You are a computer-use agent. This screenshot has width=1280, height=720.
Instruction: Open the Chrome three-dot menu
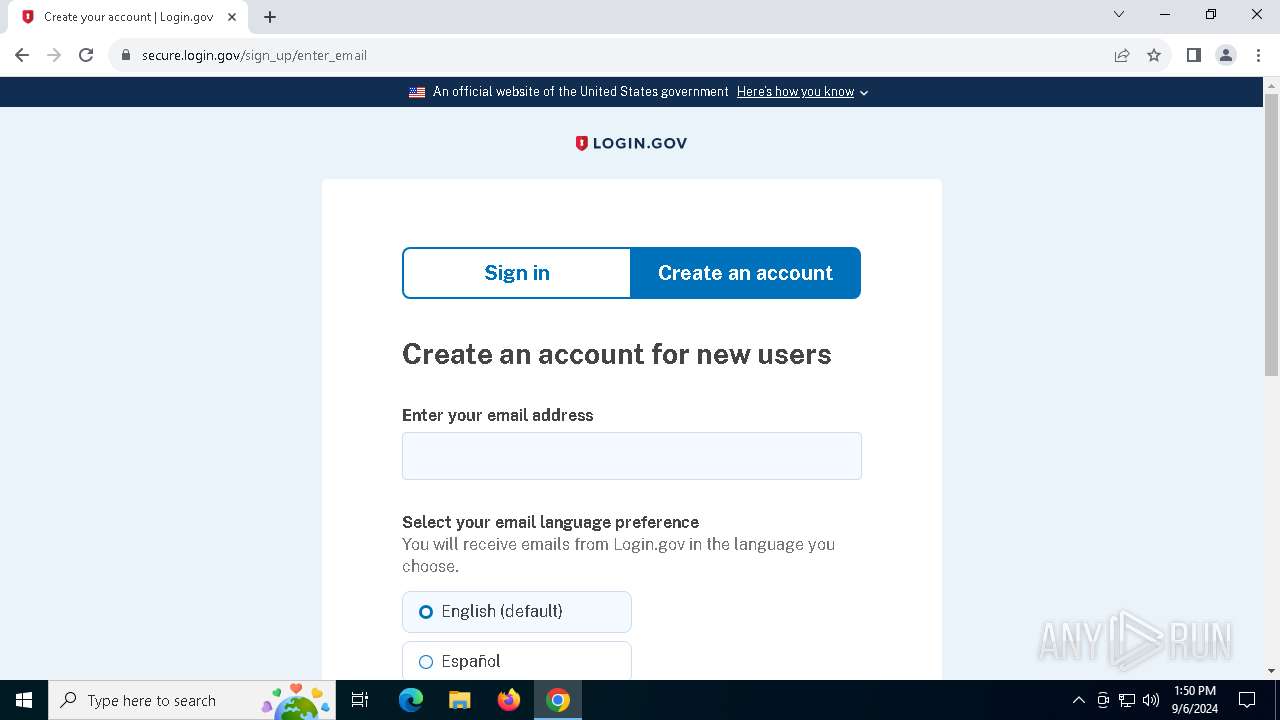tap(1258, 55)
